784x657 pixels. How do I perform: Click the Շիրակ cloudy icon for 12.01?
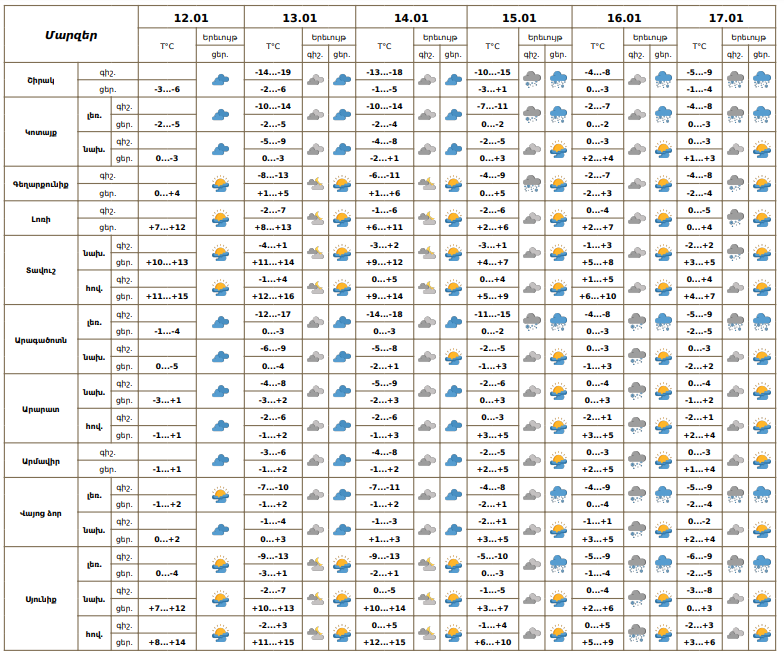pos(220,81)
